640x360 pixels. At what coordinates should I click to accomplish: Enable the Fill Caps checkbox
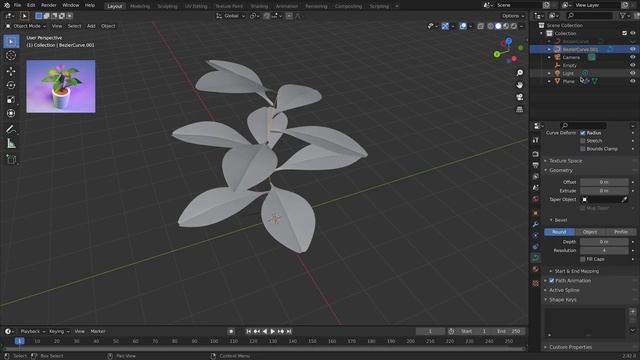point(582,259)
